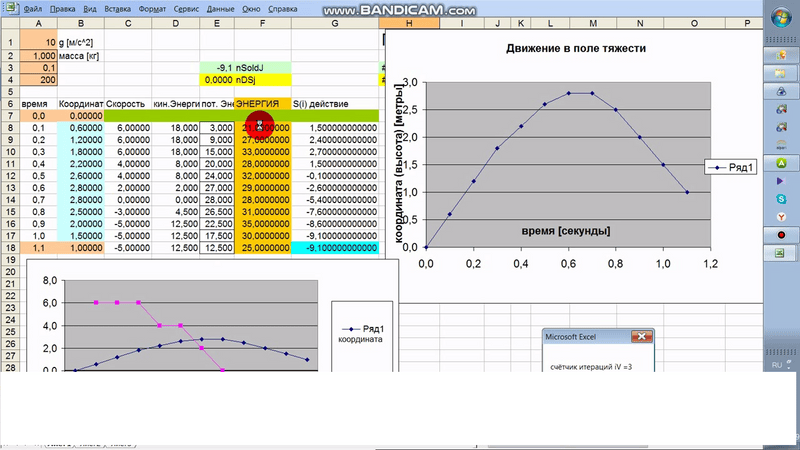Image resolution: width=800 pixels, height=450 pixels.
Task: Open Skype from the taskbar
Action: pyautogui.click(x=781, y=199)
